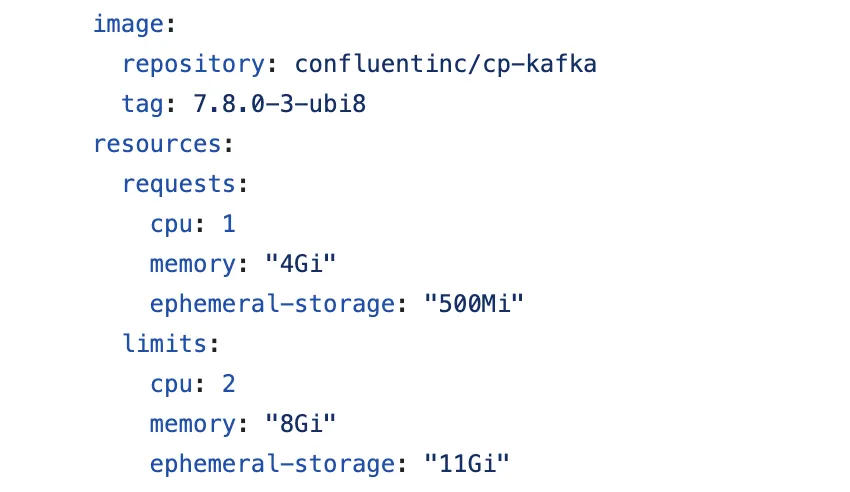Select the limits cpu value 2
This screenshot has height=492, width=850.
coord(229,384)
